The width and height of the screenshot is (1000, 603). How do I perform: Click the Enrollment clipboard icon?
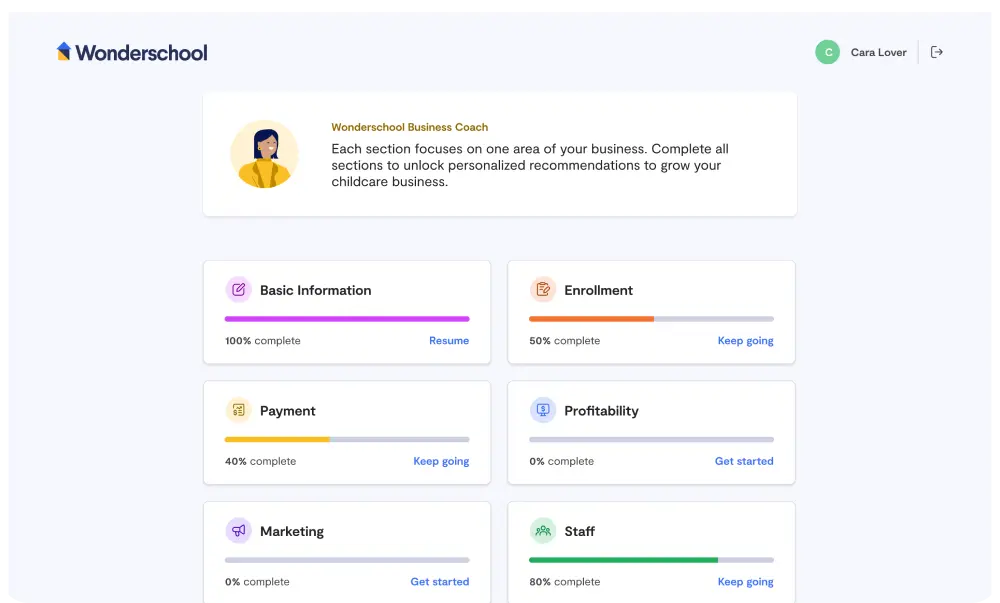(x=543, y=290)
